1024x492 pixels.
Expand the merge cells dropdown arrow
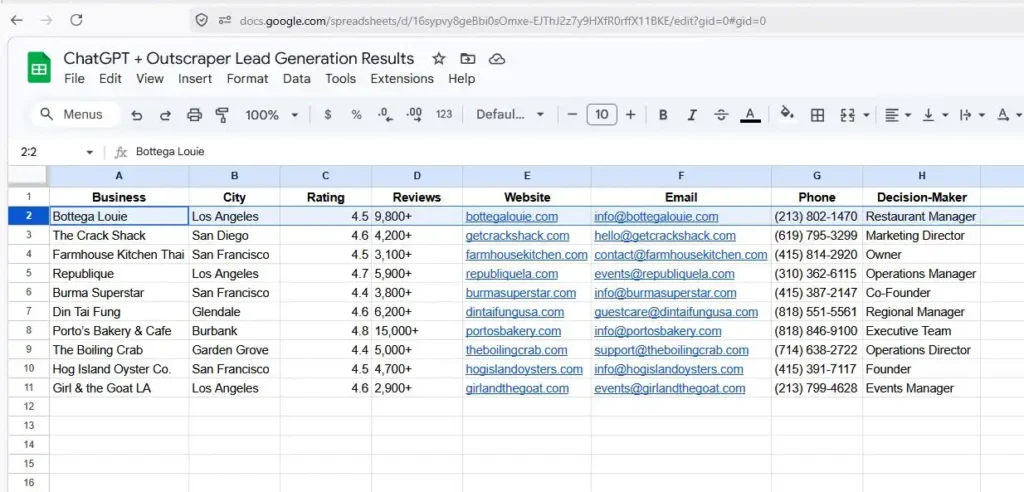[866, 115]
